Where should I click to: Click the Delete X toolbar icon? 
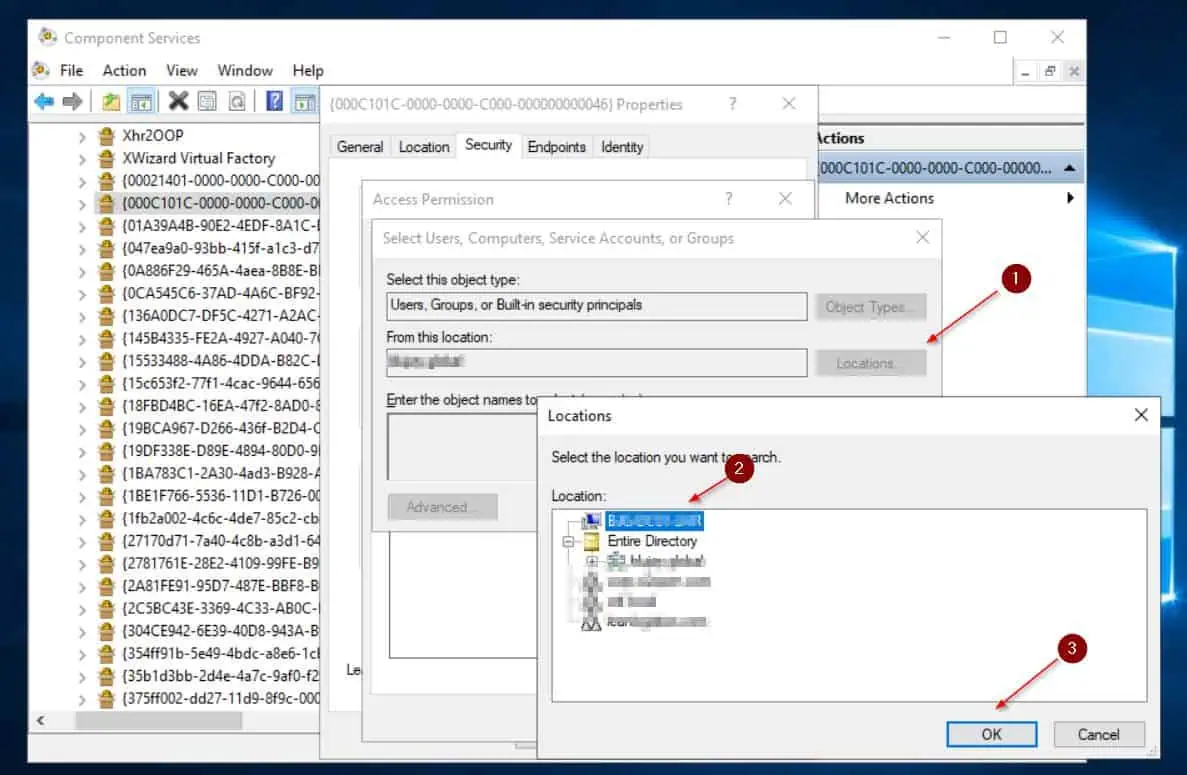pos(178,101)
